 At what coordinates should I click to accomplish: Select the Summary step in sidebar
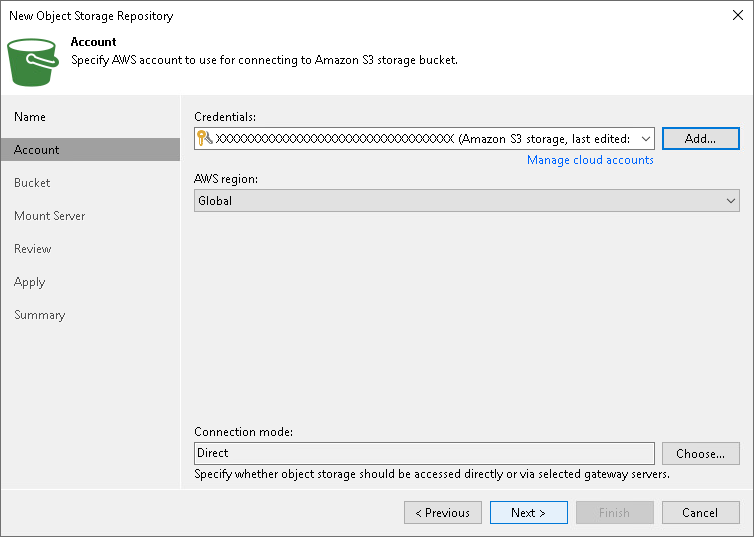tap(39, 315)
